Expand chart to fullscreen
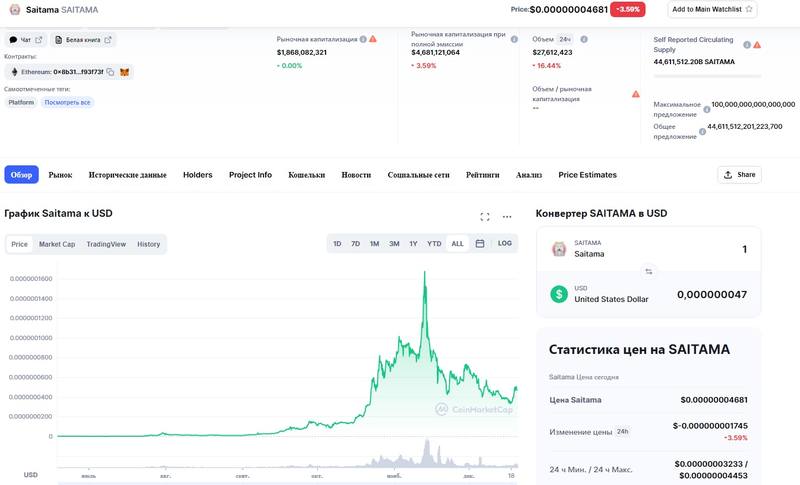800x485 pixels. [x=485, y=217]
